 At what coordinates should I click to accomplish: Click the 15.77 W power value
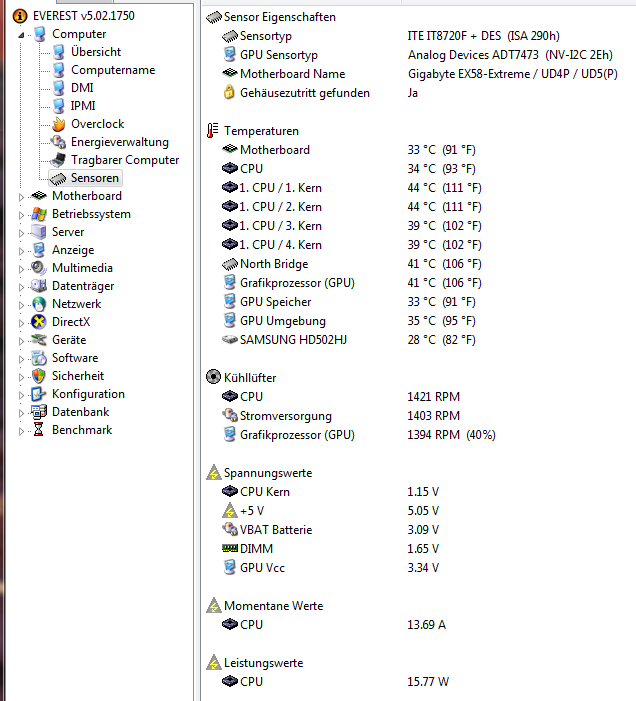[x=428, y=681]
